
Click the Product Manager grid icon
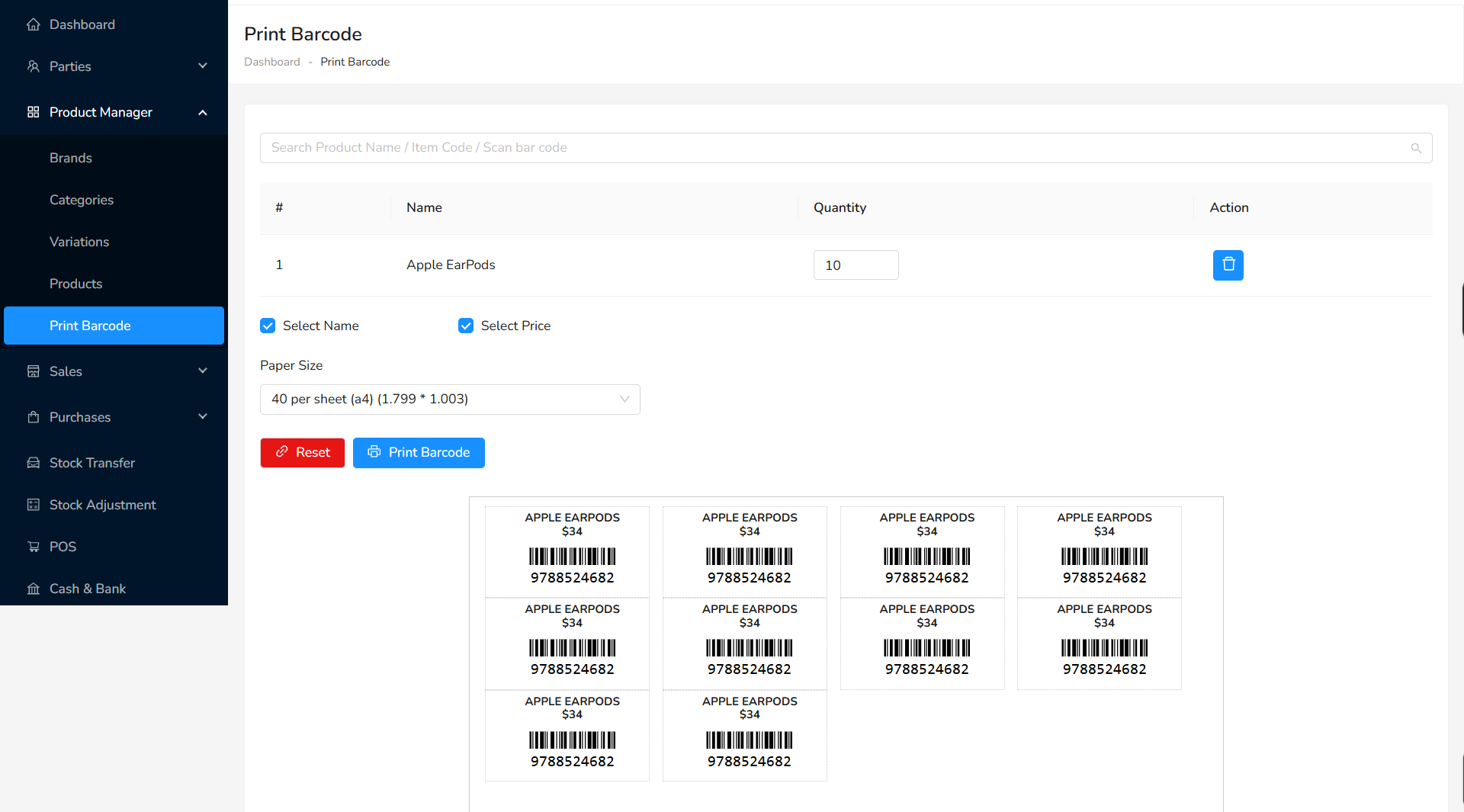(33, 112)
